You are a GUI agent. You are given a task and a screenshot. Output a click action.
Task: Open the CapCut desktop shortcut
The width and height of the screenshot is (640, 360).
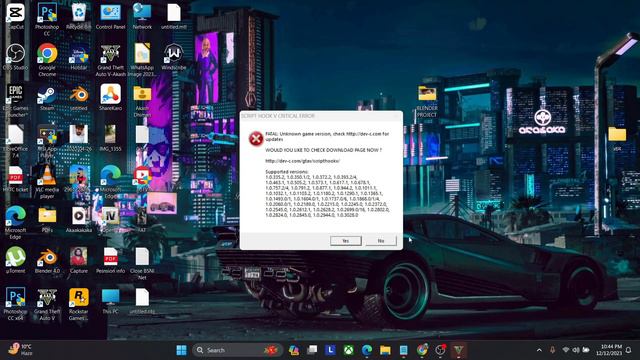coord(16,16)
